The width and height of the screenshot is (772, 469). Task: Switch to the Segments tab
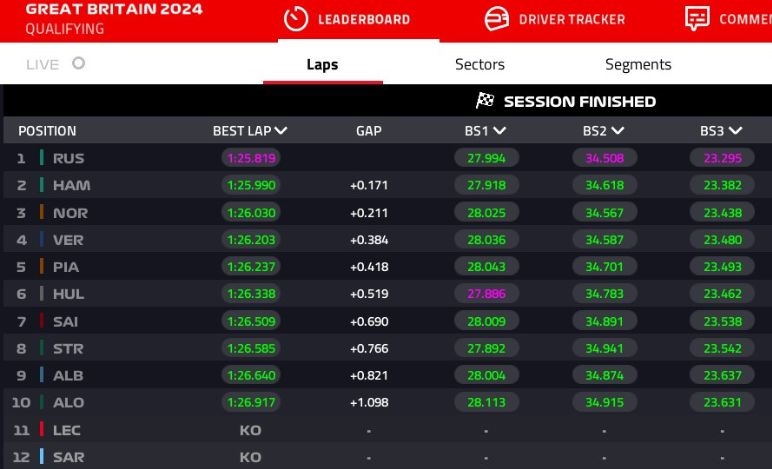(638, 64)
